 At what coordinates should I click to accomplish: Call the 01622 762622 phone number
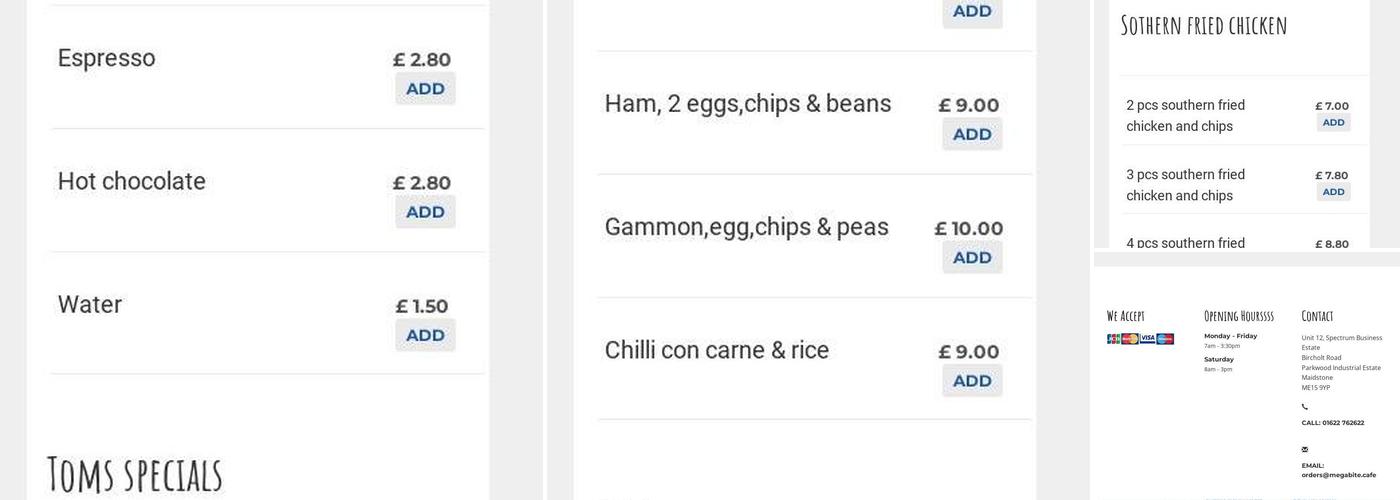coord(1333,423)
